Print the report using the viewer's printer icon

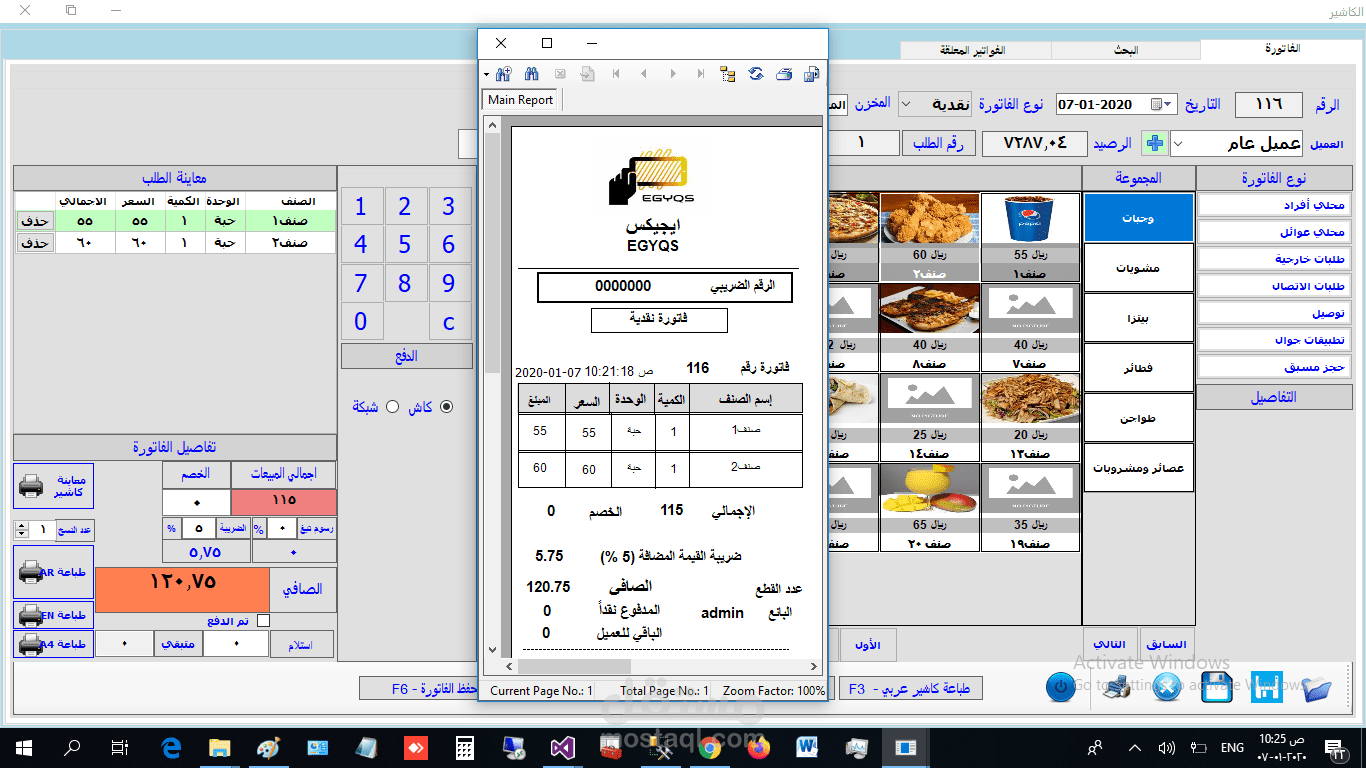[784, 74]
